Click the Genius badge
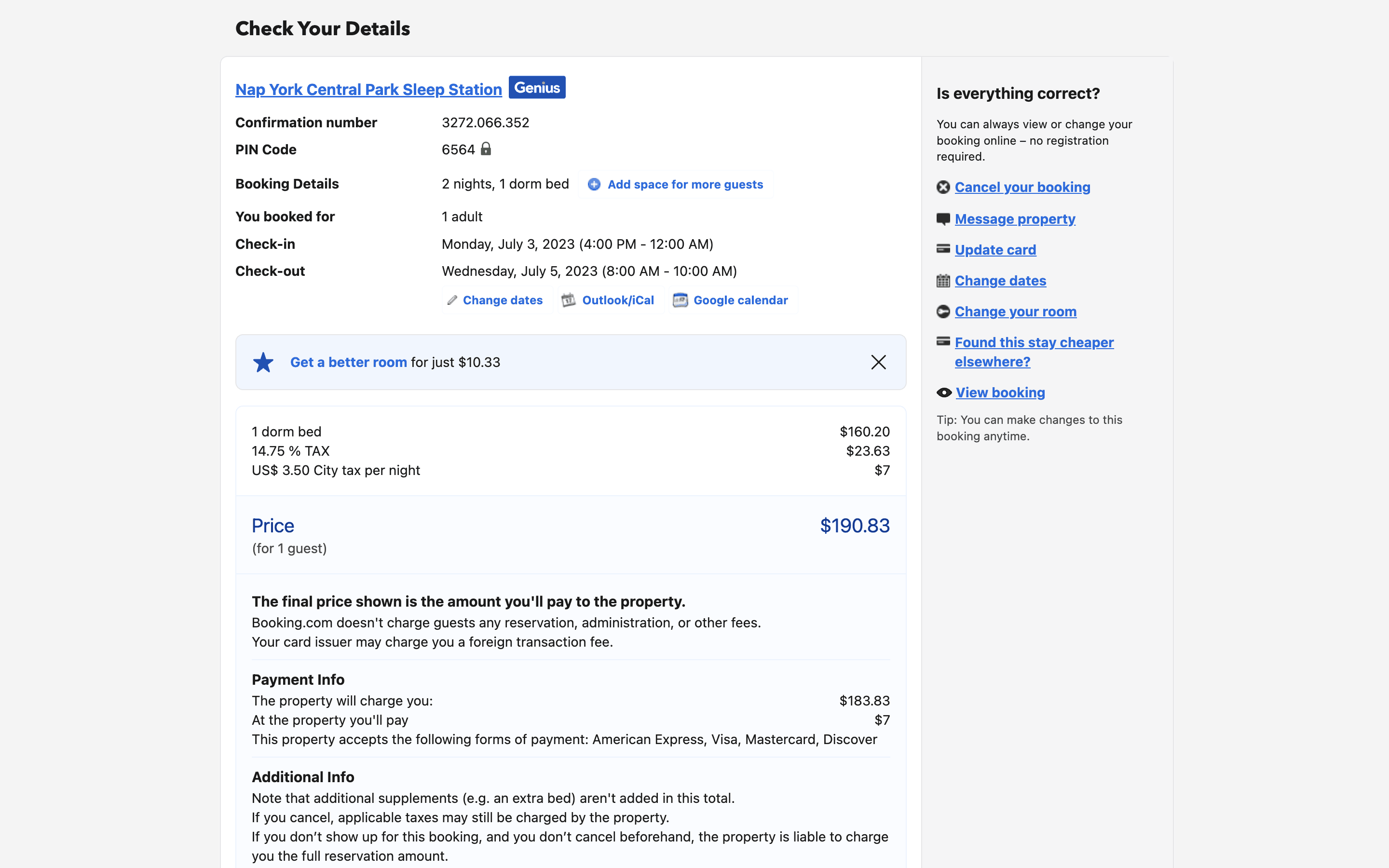 (x=537, y=88)
